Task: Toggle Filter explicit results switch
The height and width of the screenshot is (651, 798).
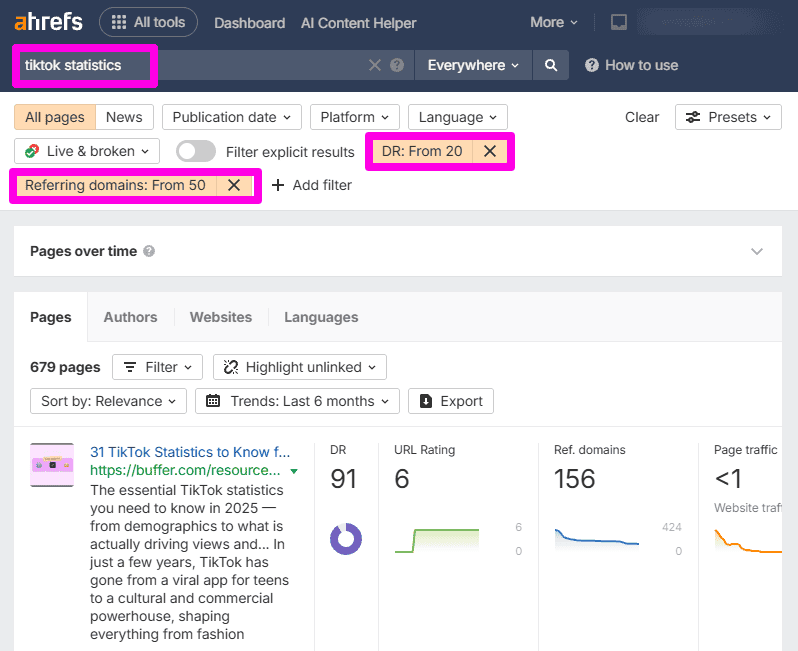Action: pos(196,151)
